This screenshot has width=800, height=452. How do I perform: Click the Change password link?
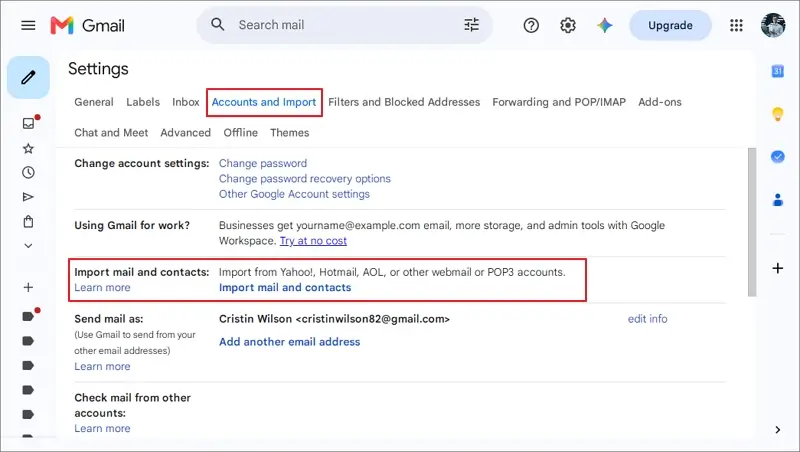click(263, 163)
